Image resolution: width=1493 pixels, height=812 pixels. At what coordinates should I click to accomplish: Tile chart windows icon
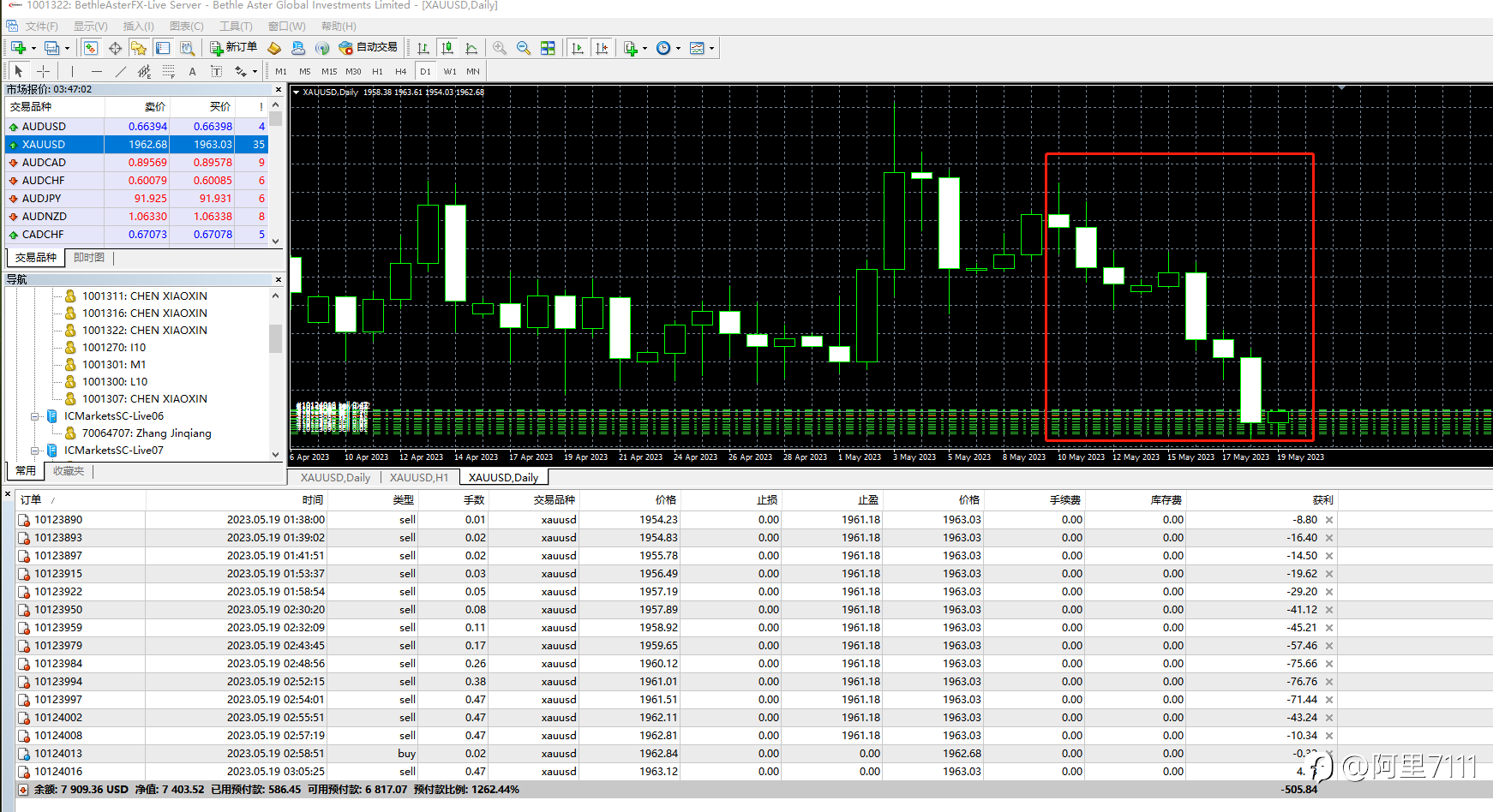tap(548, 48)
